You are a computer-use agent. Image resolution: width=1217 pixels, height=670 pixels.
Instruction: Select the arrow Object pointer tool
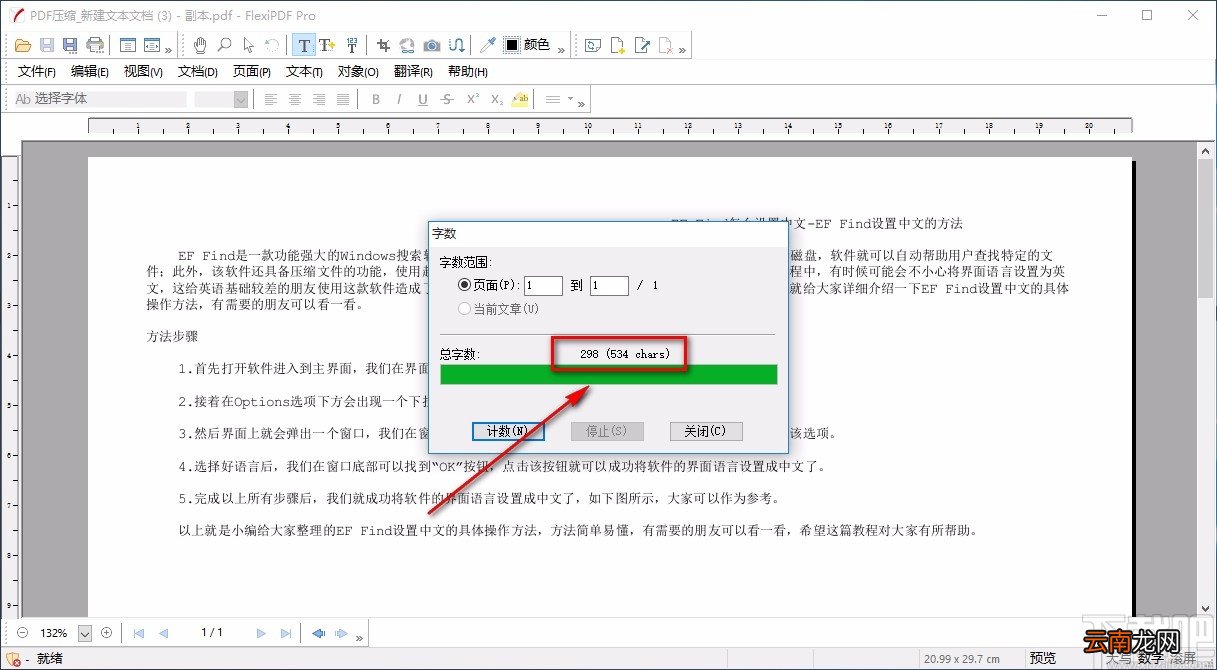click(x=248, y=45)
